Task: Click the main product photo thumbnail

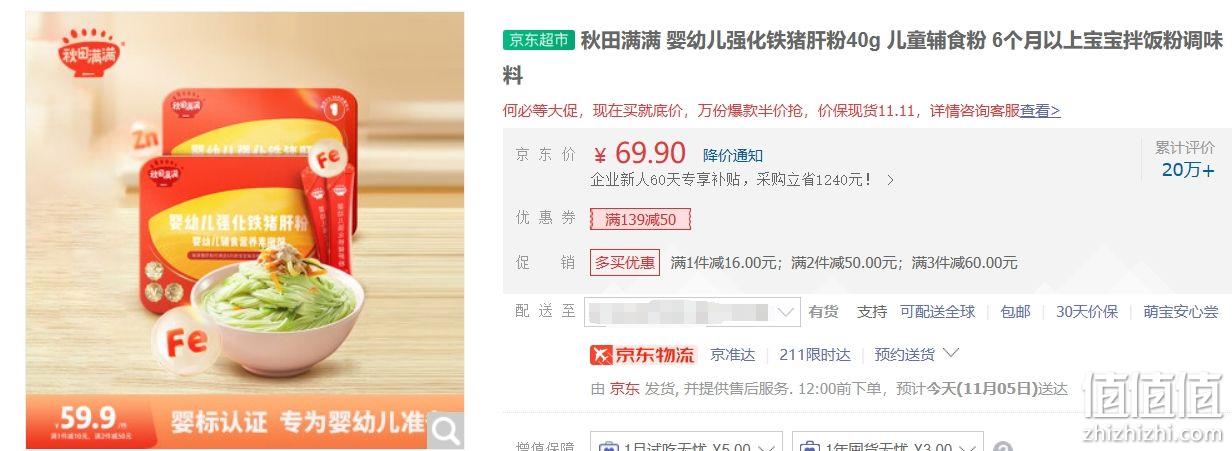Action: pyautogui.click(x=245, y=231)
